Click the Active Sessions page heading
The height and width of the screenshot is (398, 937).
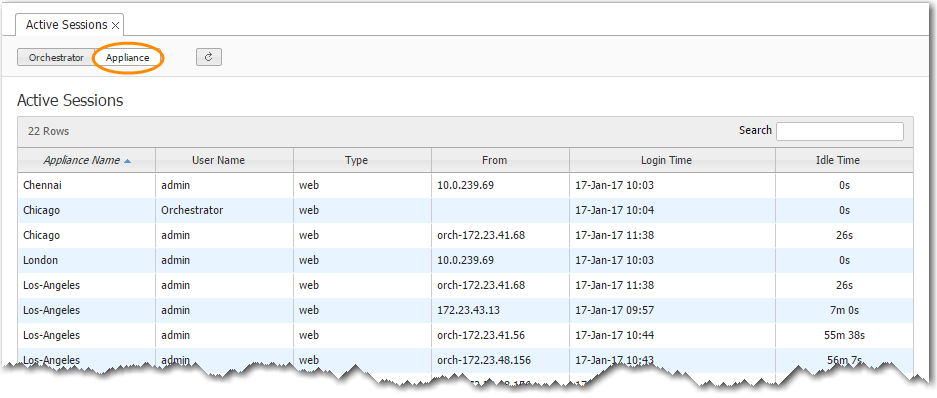click(70, 100)
